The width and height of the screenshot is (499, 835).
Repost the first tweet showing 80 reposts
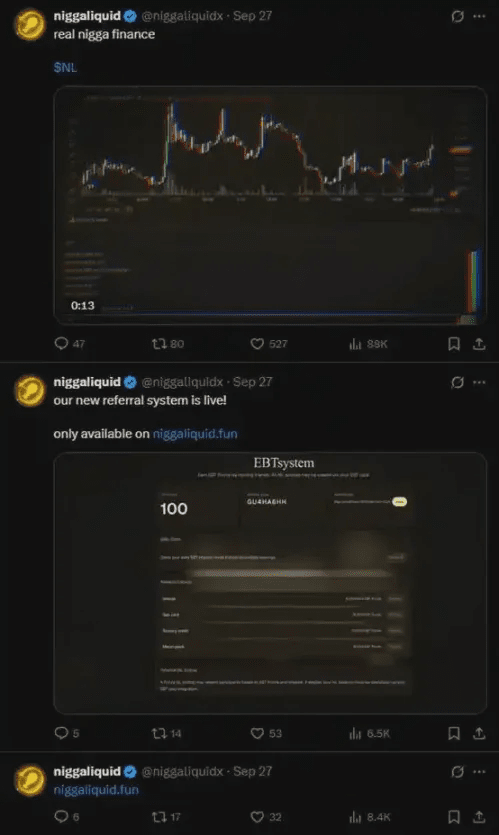[168, 344]
